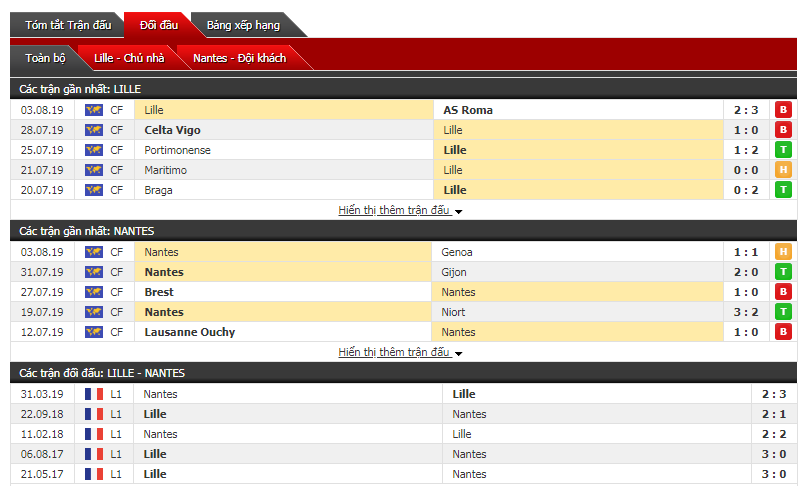Click the world flag icon in Braga row
Image resolution: width=800 pixels, height=486 pixels.
(94, 190)
